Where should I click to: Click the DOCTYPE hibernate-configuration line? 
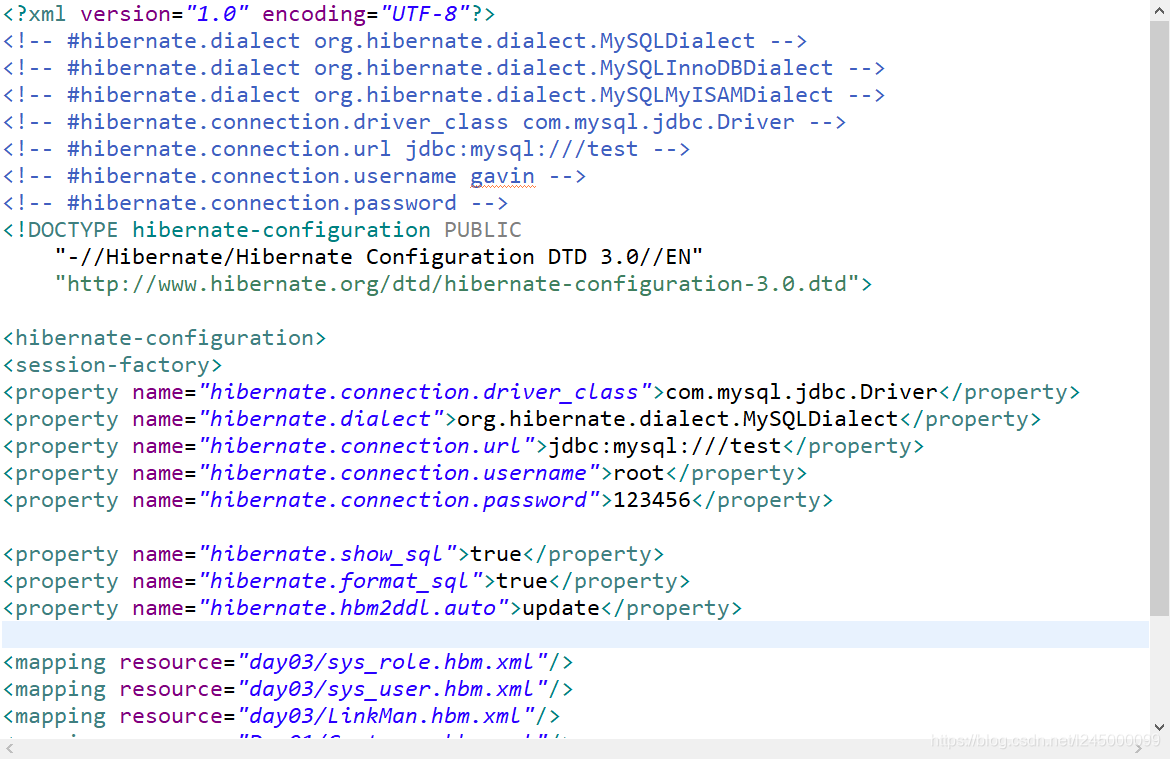pos(262,230)
